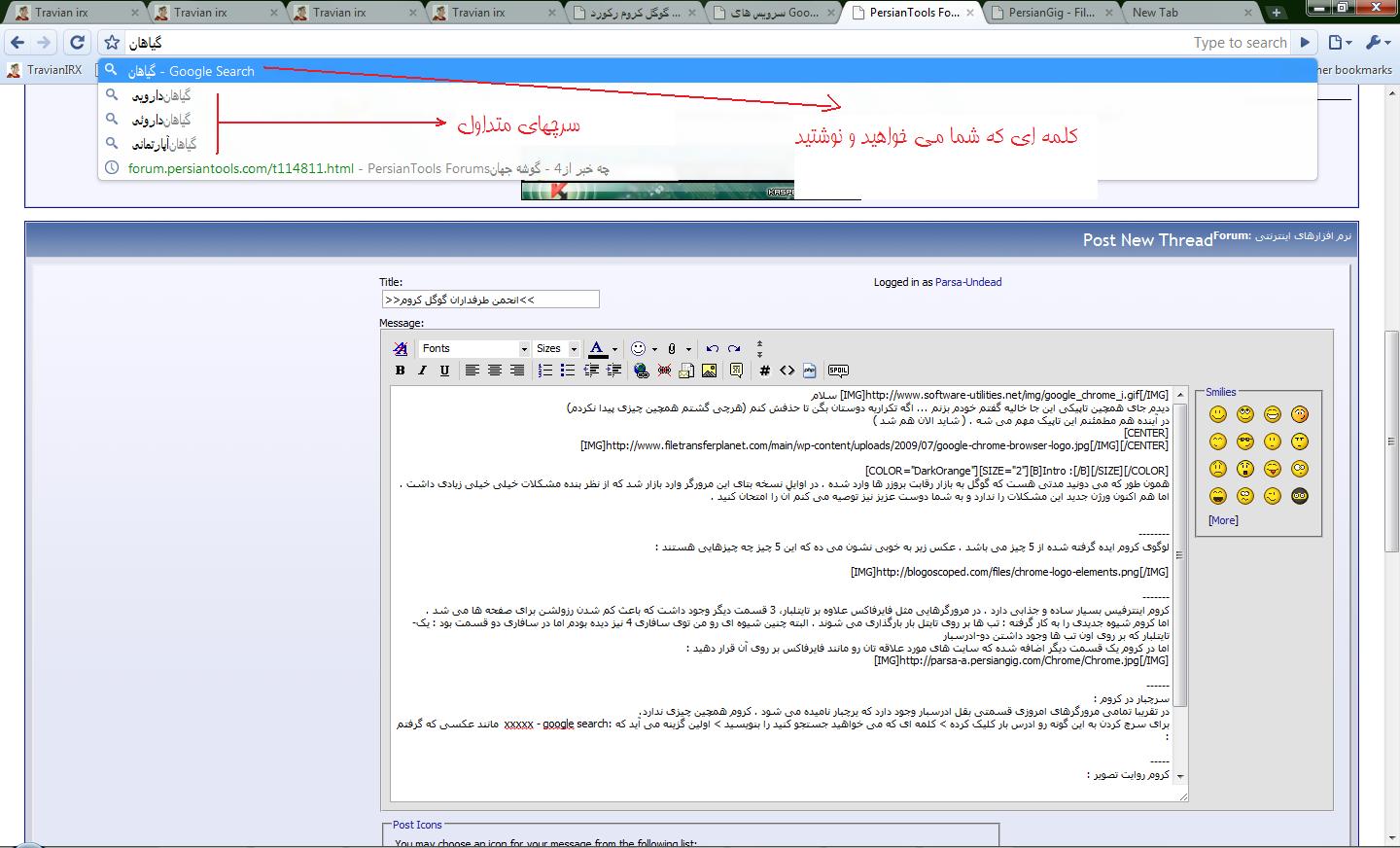The image size is (1400, 848).
Task: Open the Sizes dropdown
Action: [x=556, y=348]
